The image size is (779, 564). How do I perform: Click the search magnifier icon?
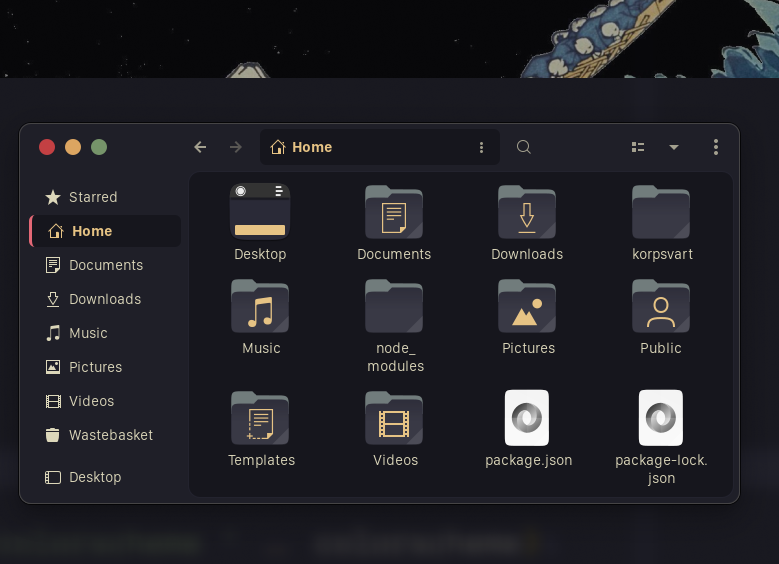(x=524, y=147)
